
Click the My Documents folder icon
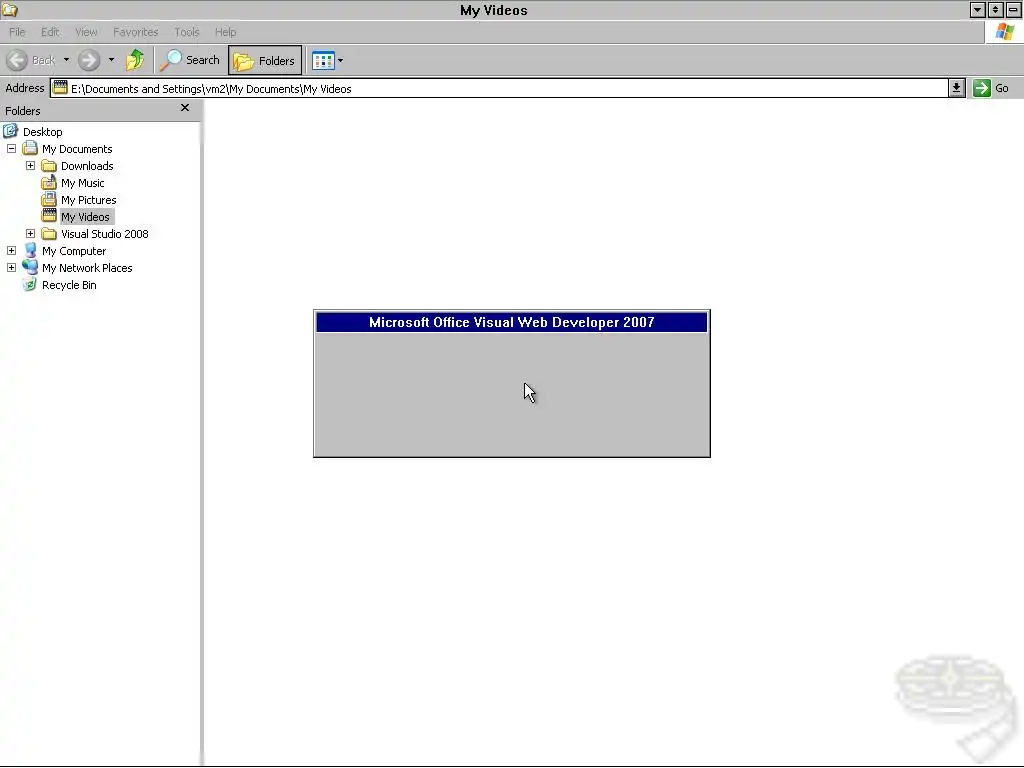pyautogui.click(x=30, y=148)
